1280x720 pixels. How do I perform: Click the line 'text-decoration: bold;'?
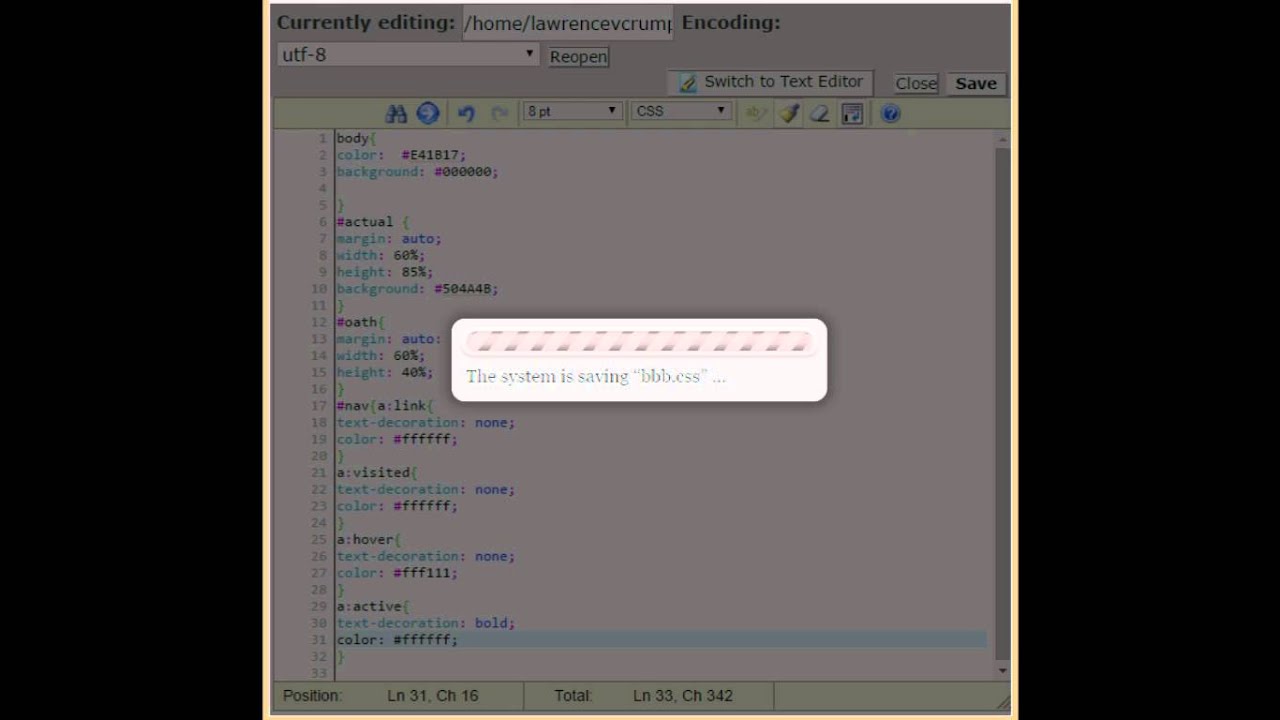click(426, 623)
